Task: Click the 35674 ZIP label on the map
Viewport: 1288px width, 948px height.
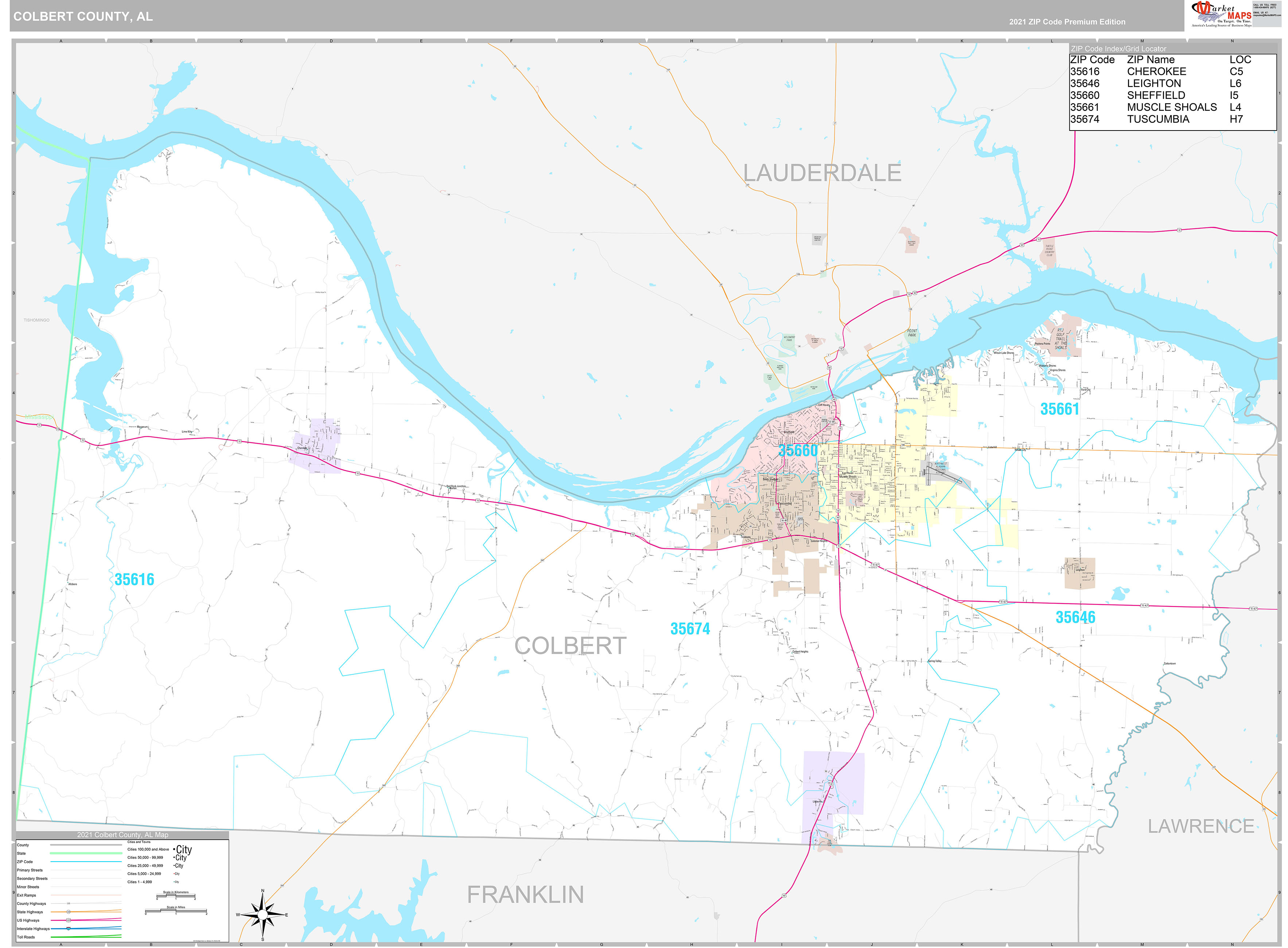Action: tap(690, 629)
